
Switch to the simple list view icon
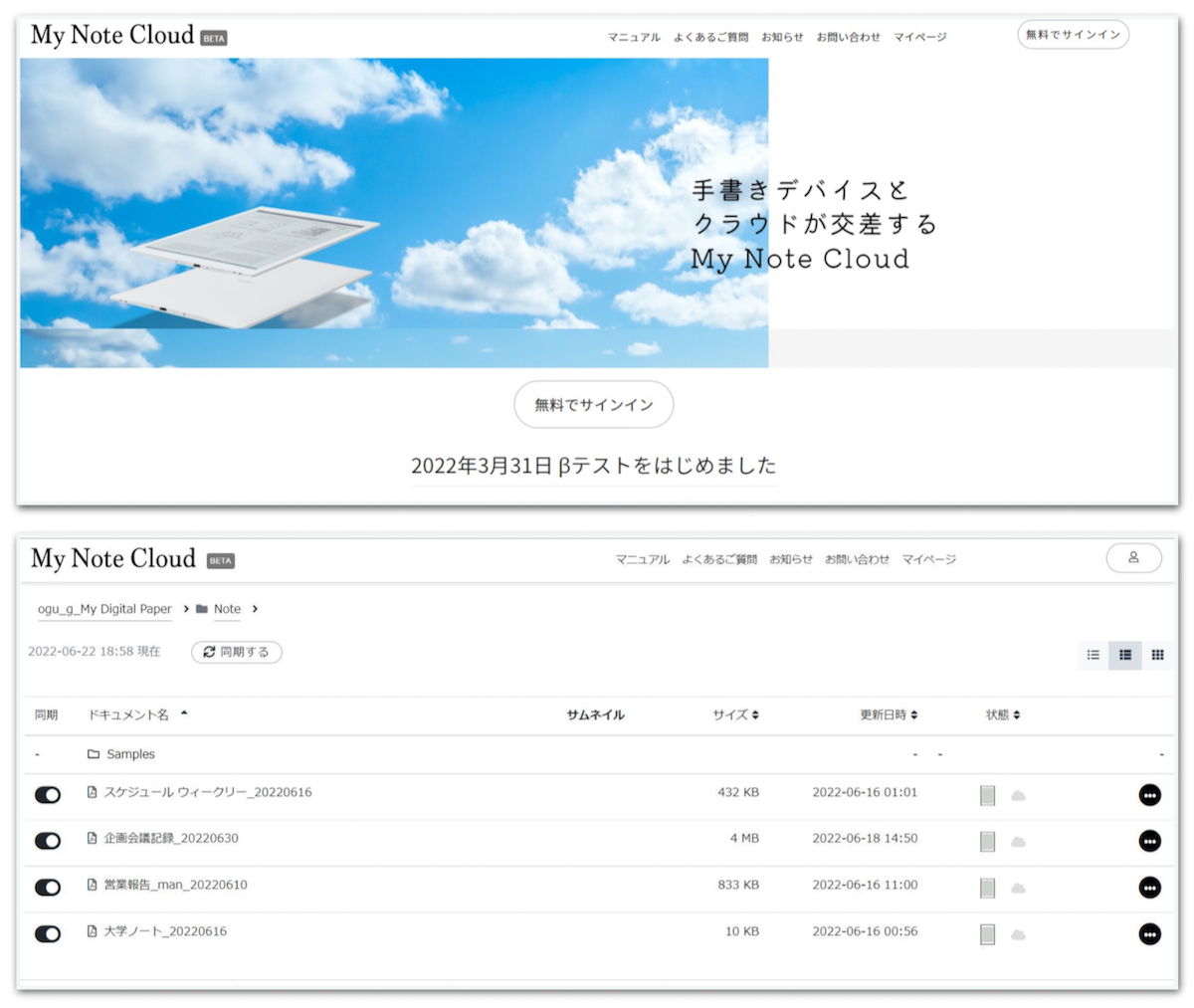click(x=1093, y=655)
